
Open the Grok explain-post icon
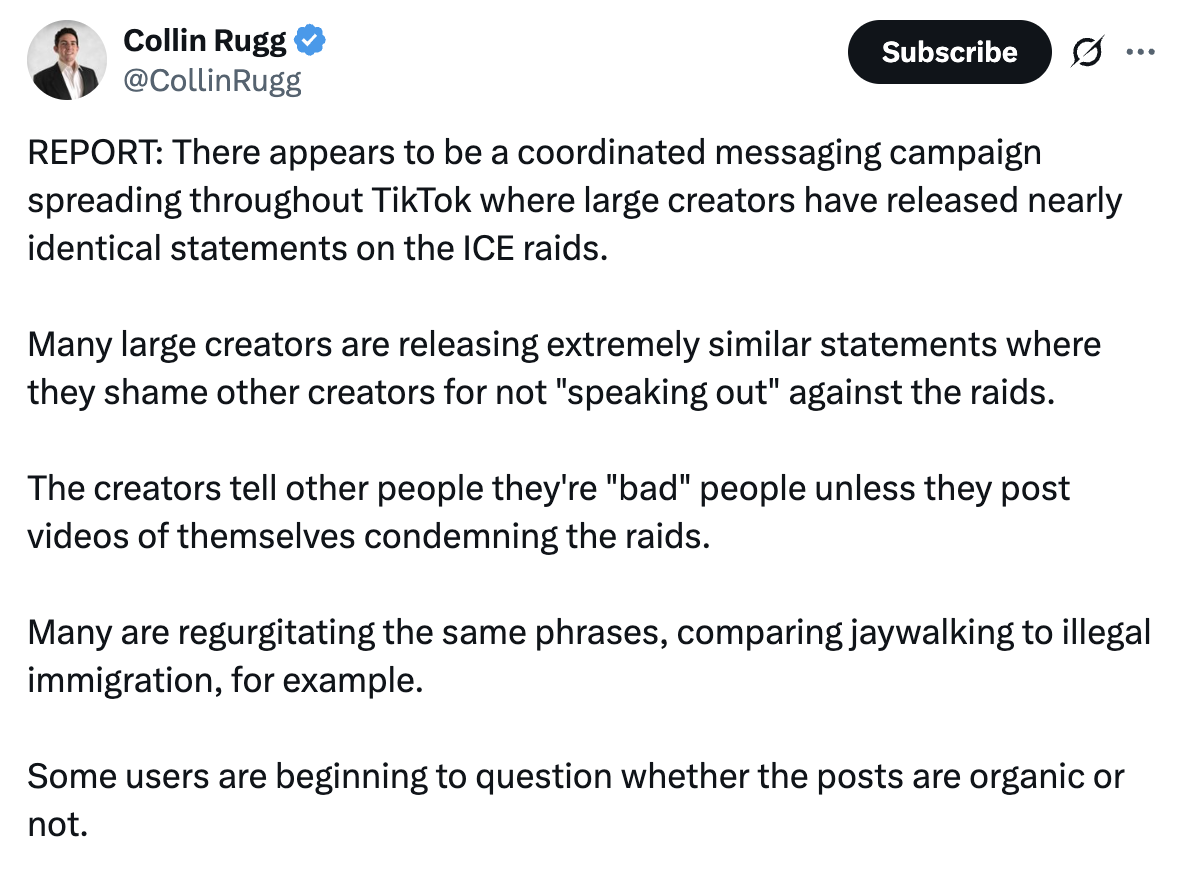click(1087, 52)
